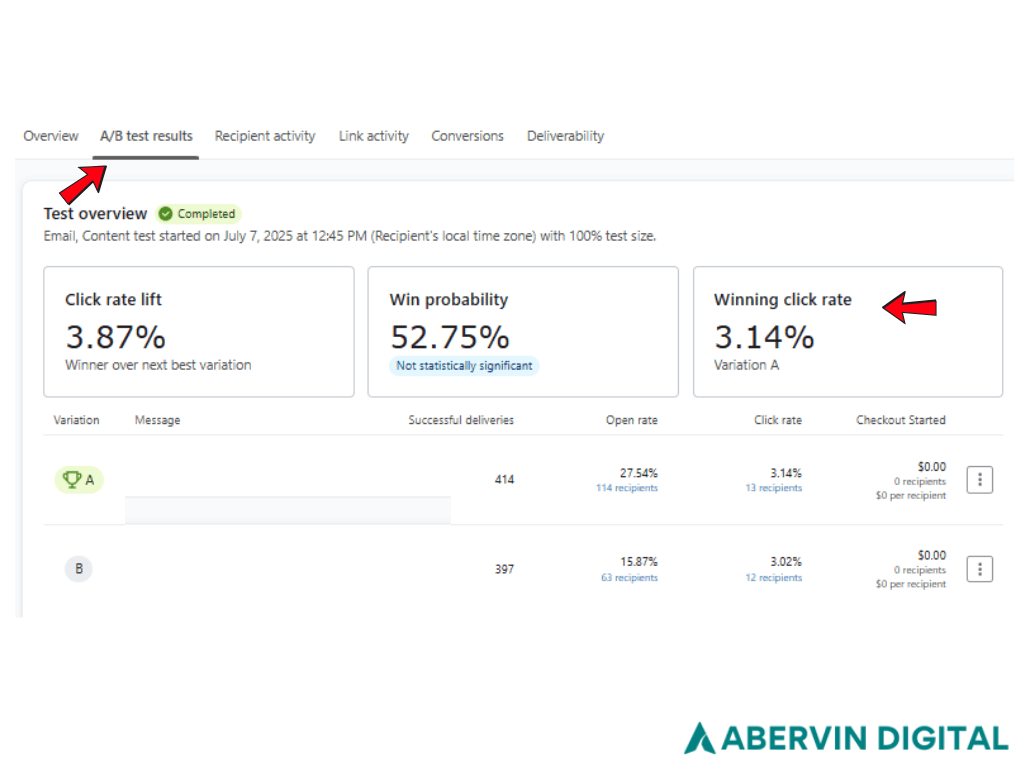Click the Successful deliveries column header

[x=461, y=420]
